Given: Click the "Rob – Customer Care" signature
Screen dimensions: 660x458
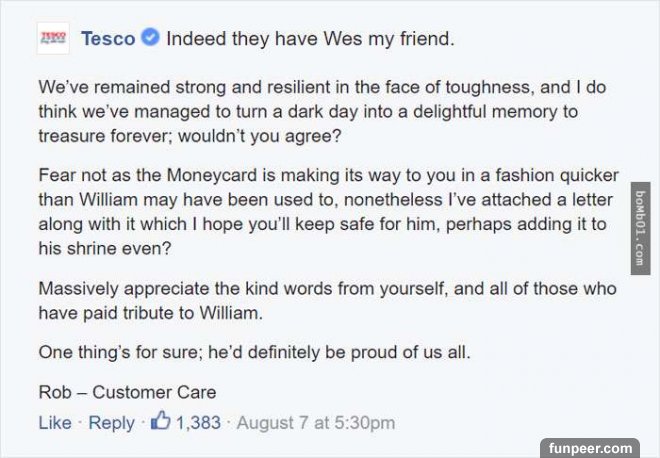Looking at the screenshot, I should 127,392.
